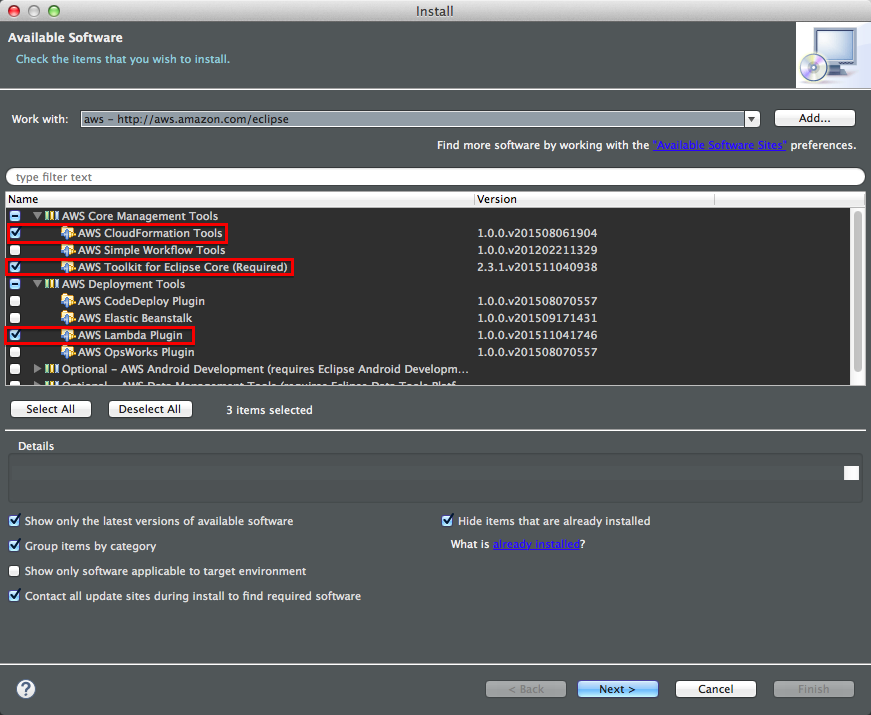Image resolution: width=871 pixels, height=715 pixels.
Task: Click the AWS CloudFormation Tools plugin icon
Action: (68, 233)
